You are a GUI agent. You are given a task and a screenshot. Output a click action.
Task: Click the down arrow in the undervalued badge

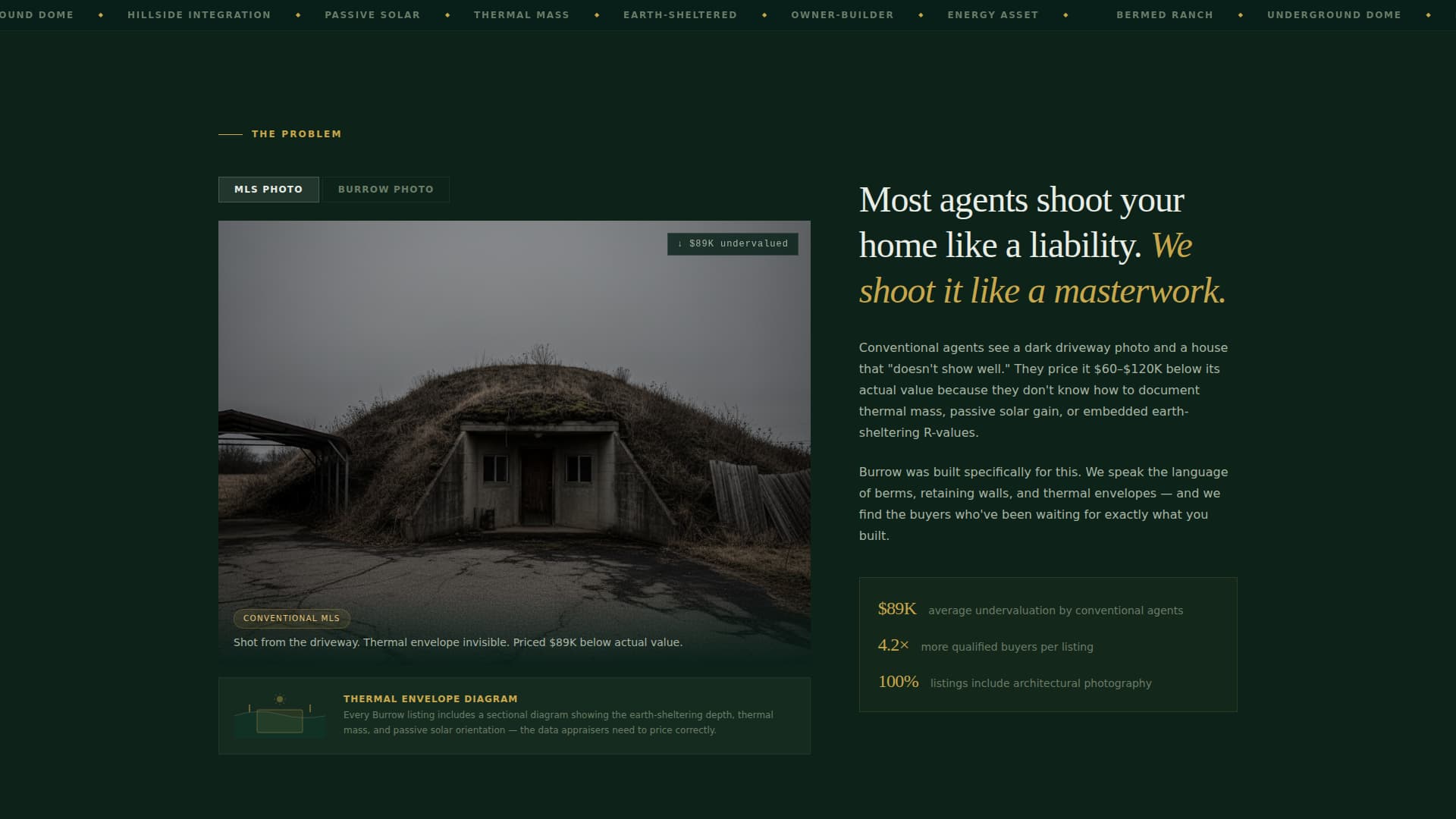[679, 243]
